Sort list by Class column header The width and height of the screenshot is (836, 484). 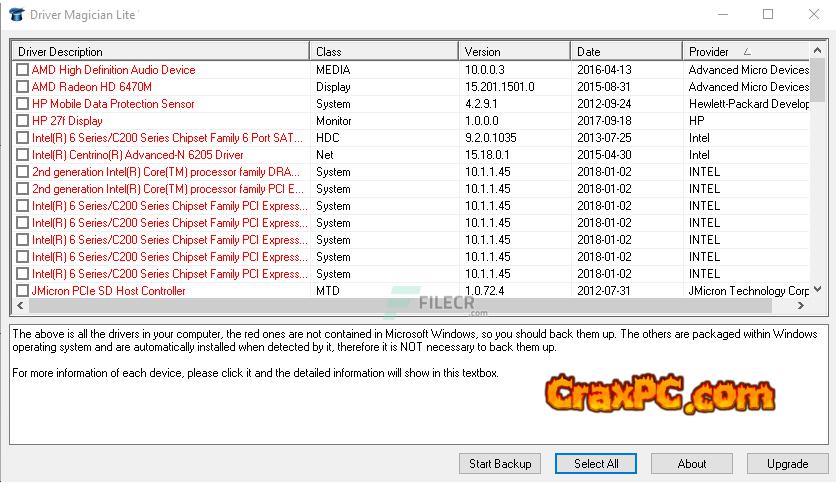click(x=384, y=52)
